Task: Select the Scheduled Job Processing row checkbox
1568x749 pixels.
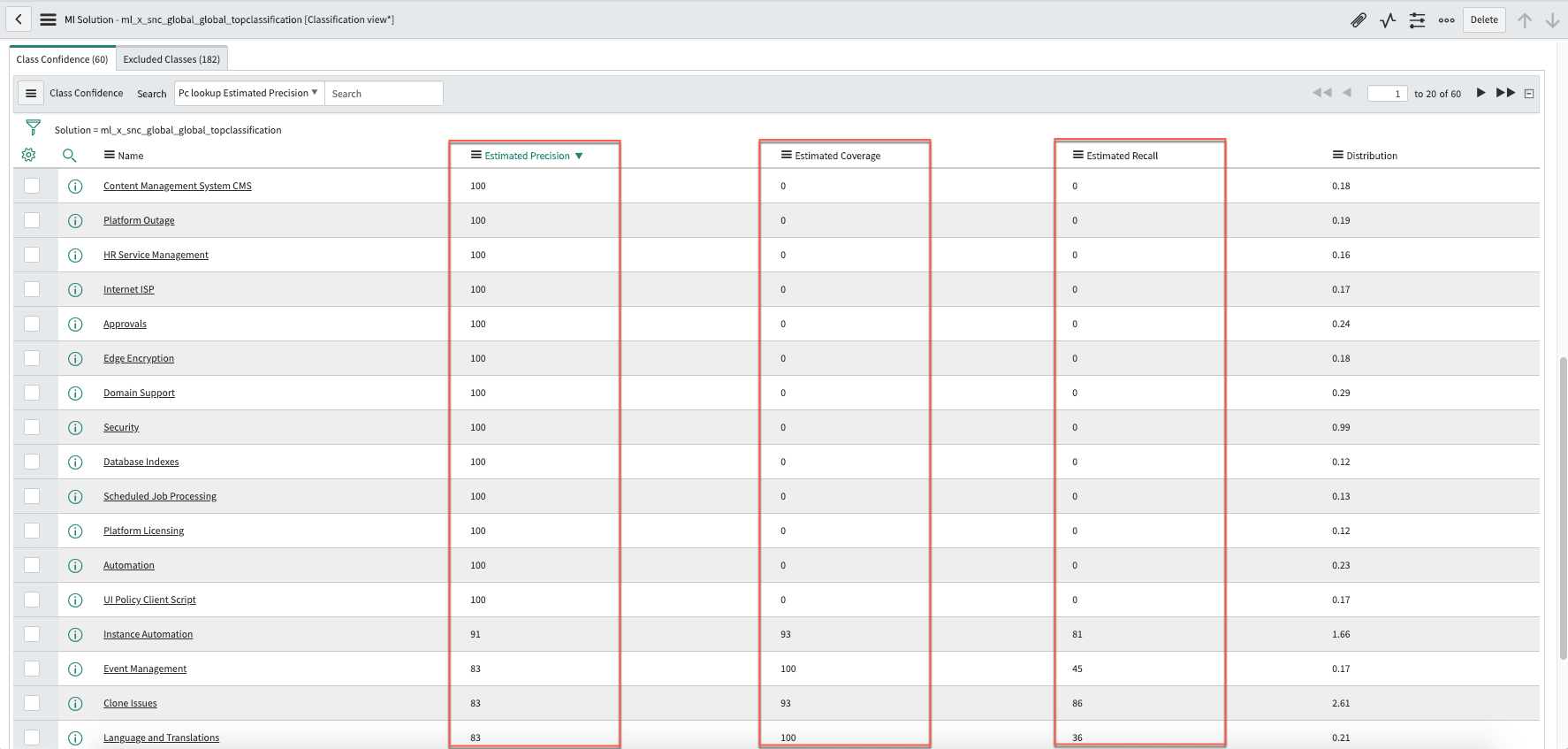Action: 32,496
